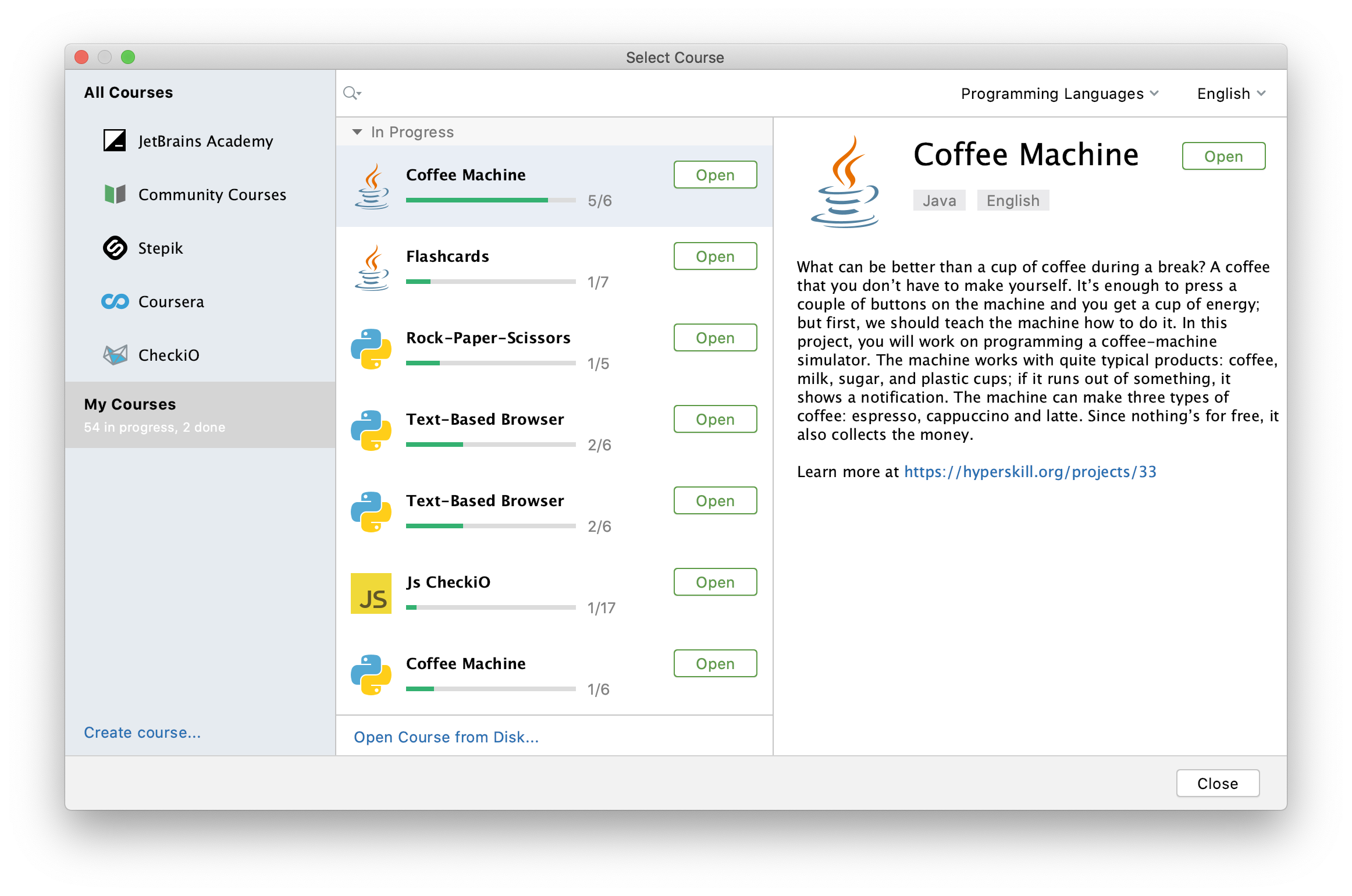Select Stepik in the sidebar
The image size is (1352, 896).
tap(200, 248)
